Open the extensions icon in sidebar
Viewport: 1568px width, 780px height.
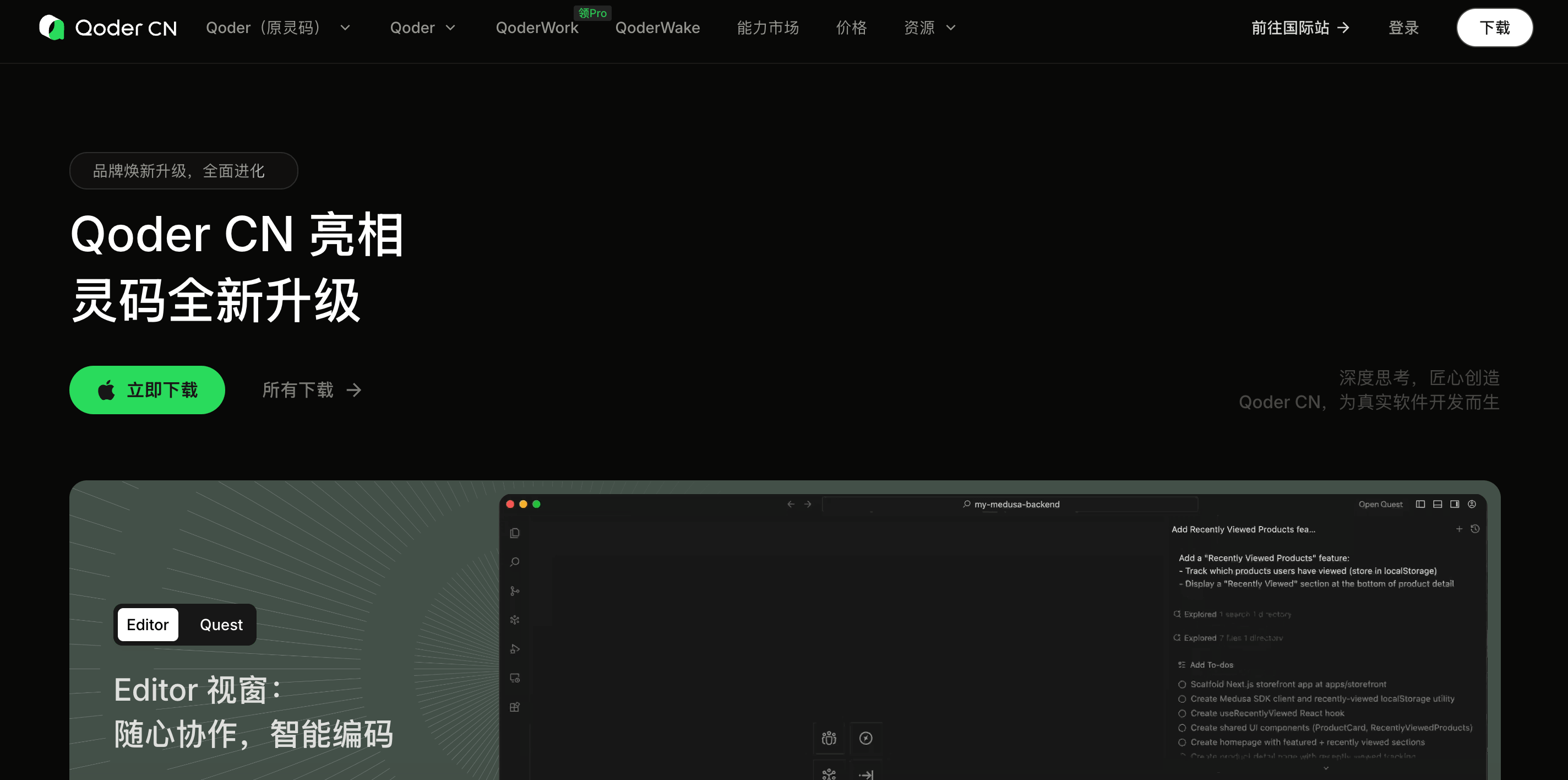coord(515,707)
